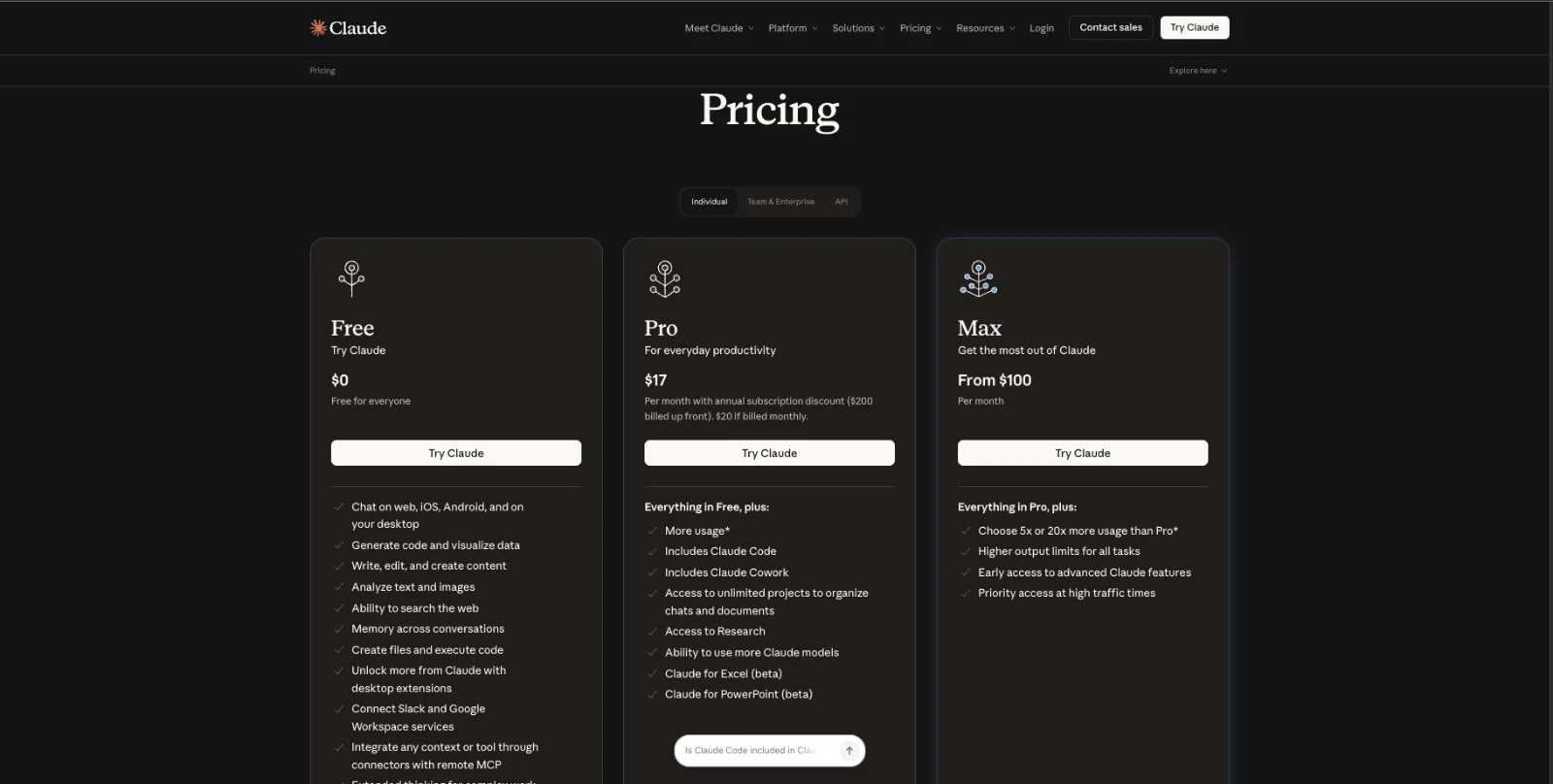
Task: Click the Max plan network icon
Action: pos(978,278)
